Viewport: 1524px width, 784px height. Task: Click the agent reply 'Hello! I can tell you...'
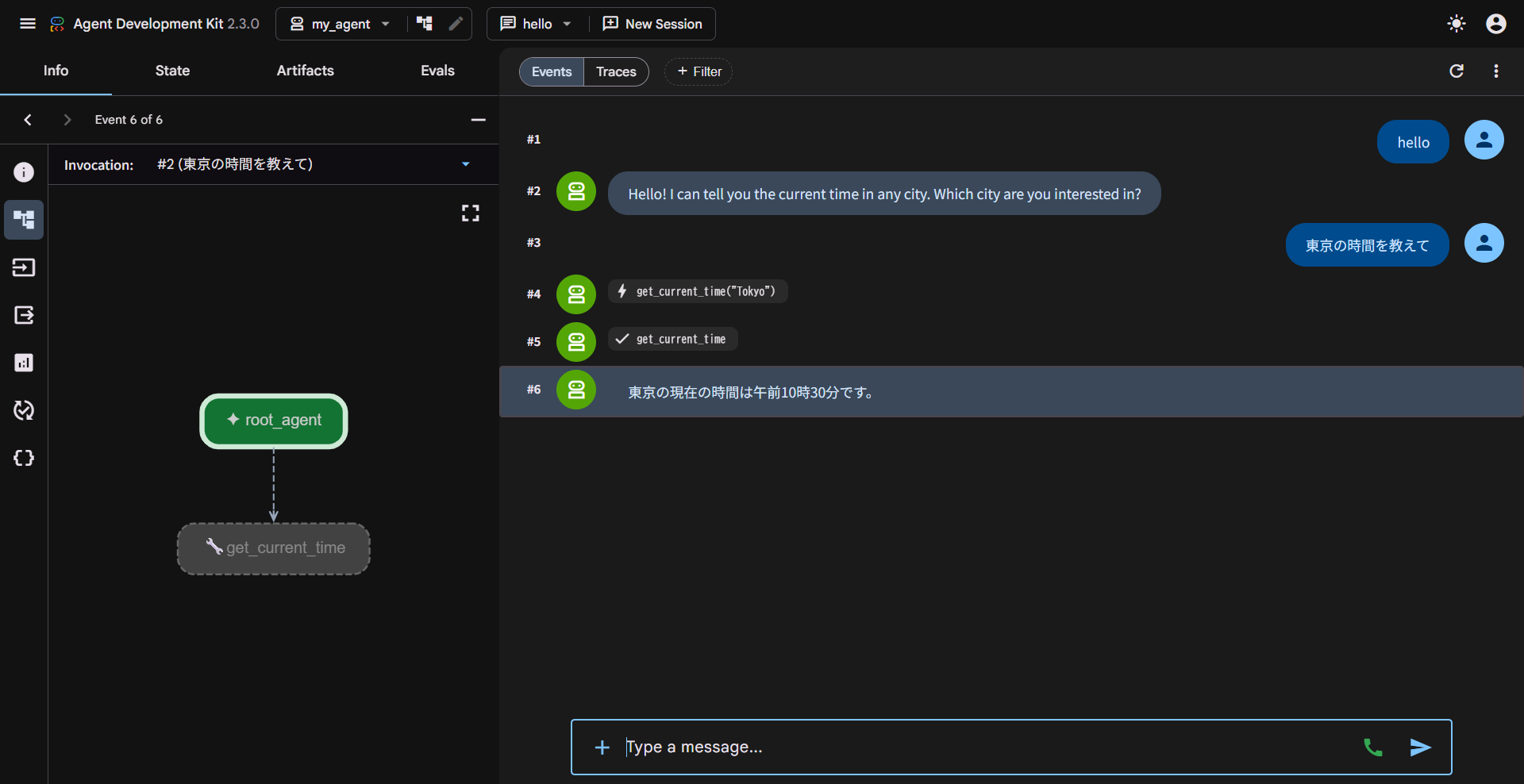coord(884,194)
